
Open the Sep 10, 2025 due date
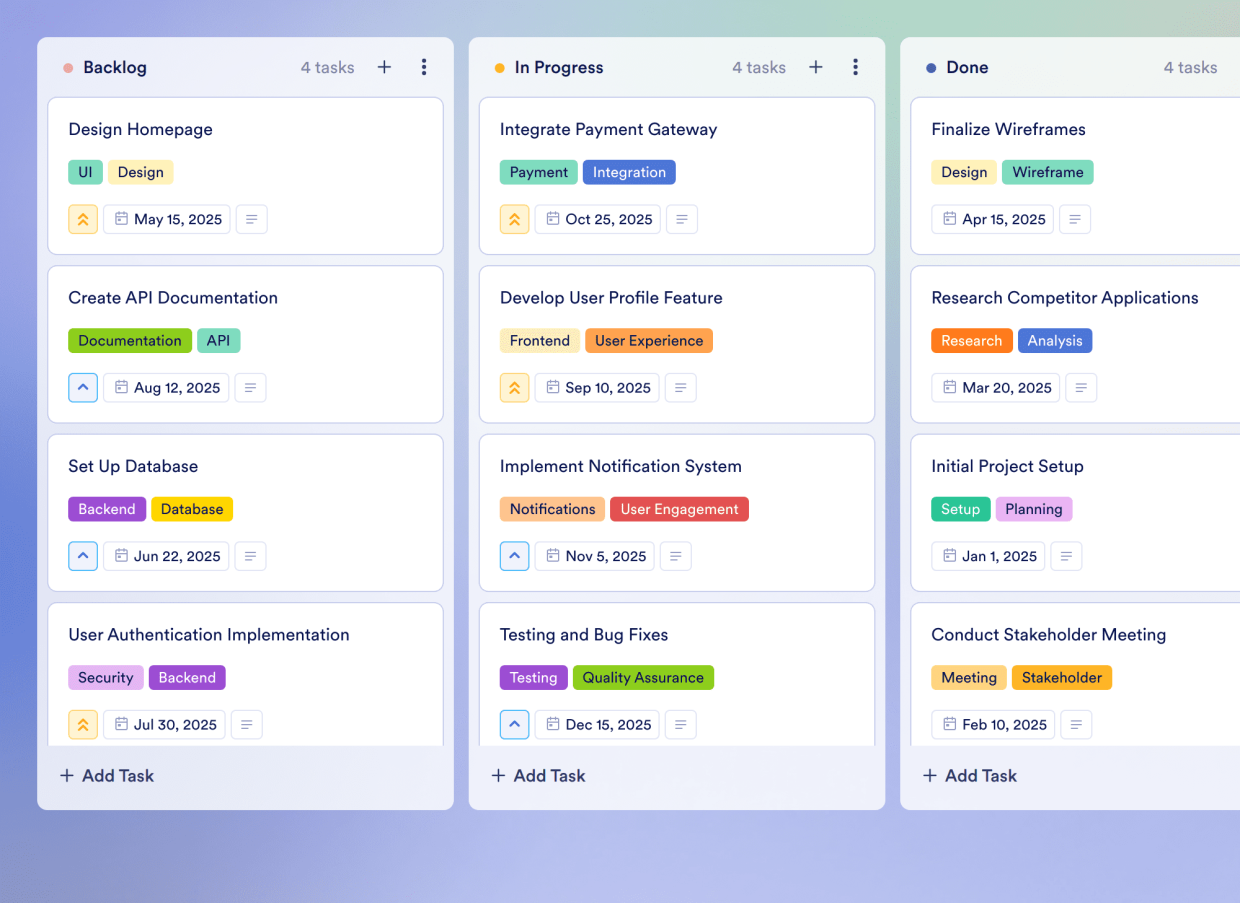click(597, 387)
